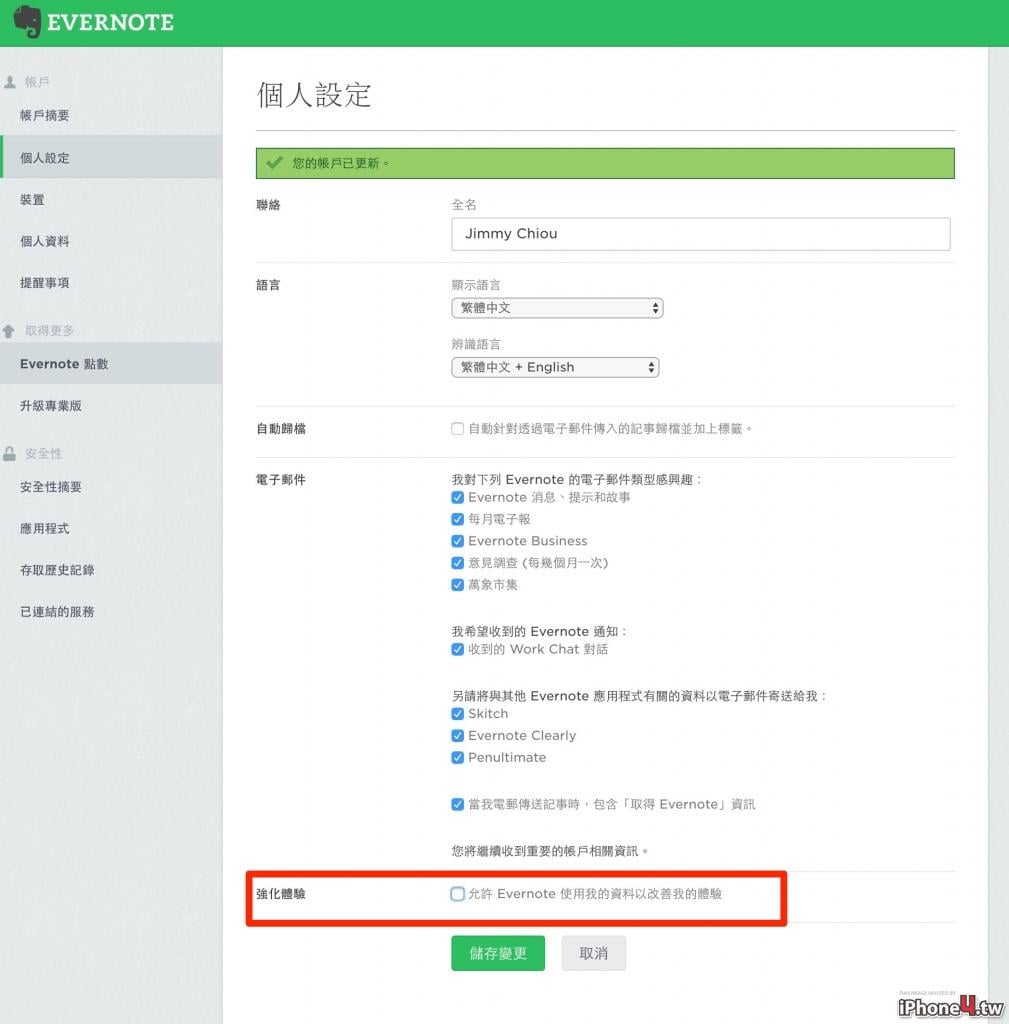
Task: Click the 全名 name input field
Action: (701, 234)
